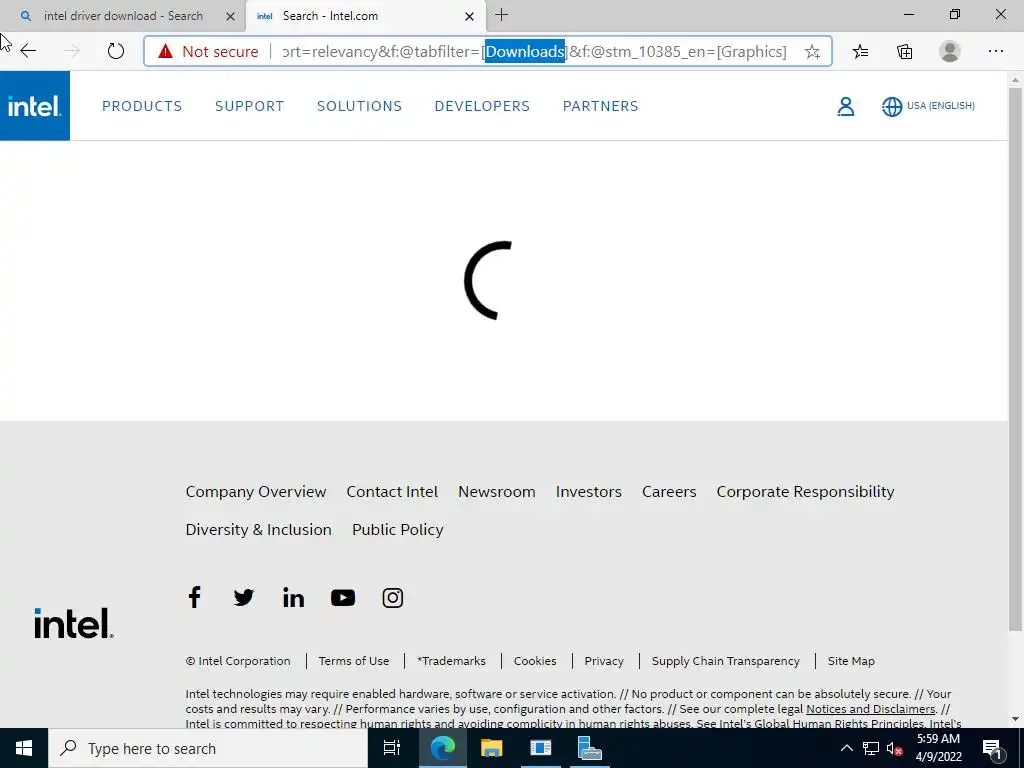The width and height of the screenshot is (1024, 768).
Task: Open Site Map footer link
Action: [851, 661]
